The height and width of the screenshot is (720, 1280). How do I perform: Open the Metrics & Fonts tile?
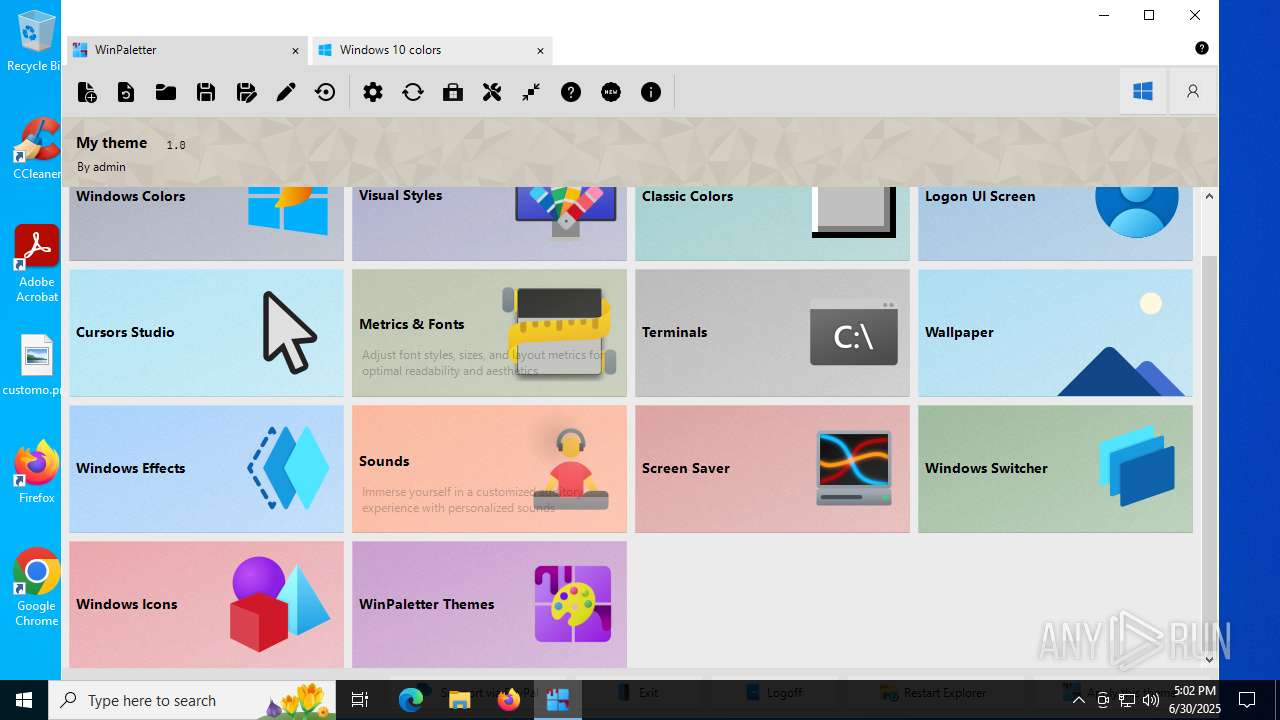(489, 333)
